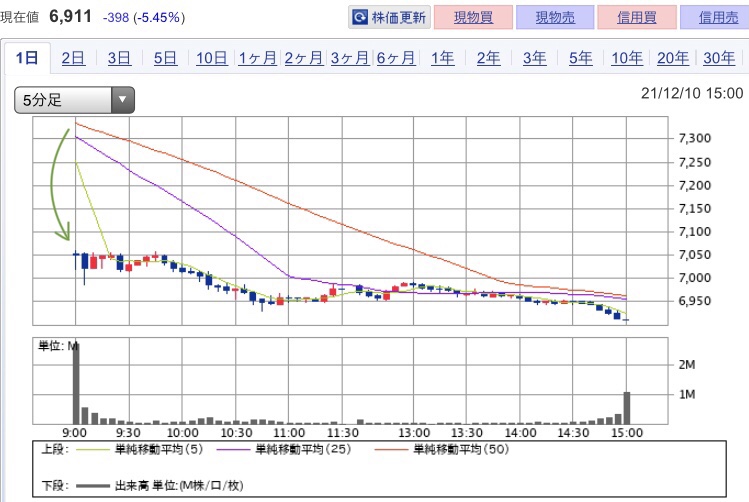This screenshot has width=749, height=502.
Task: Click the 単純移動平均(50) legend label
Action: (x=461, y=449)
